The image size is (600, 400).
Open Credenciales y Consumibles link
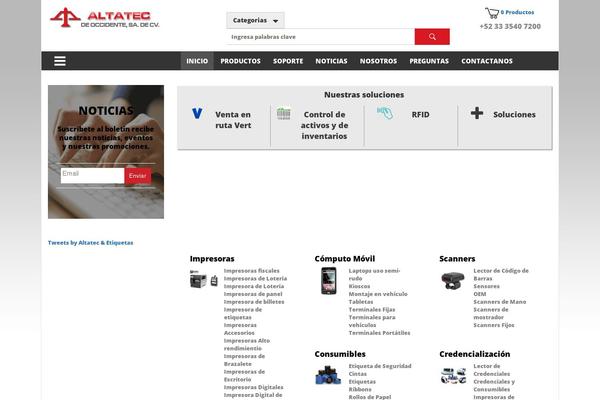pos(494,385)
